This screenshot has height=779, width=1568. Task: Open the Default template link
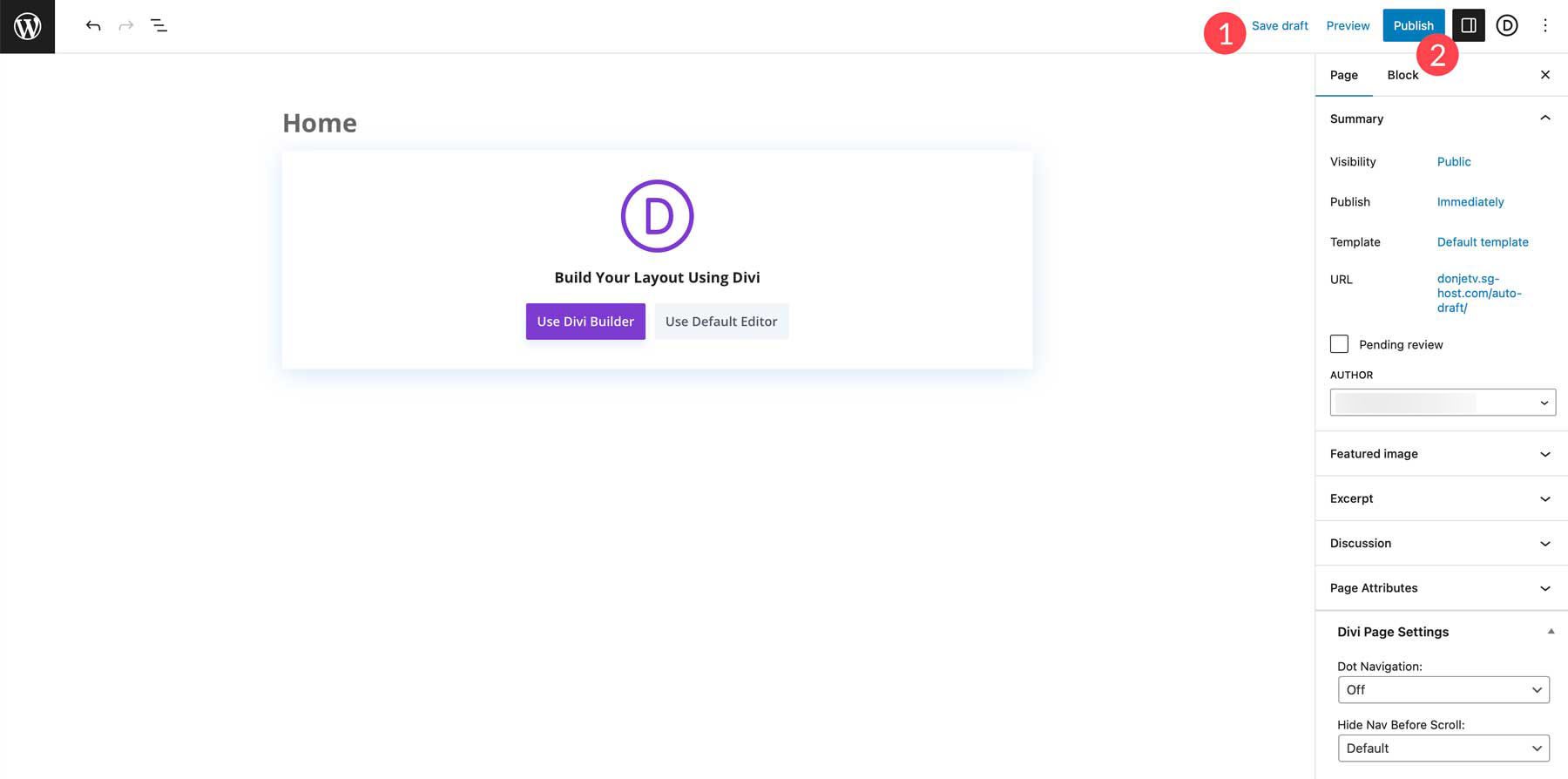coord(1483,241)
